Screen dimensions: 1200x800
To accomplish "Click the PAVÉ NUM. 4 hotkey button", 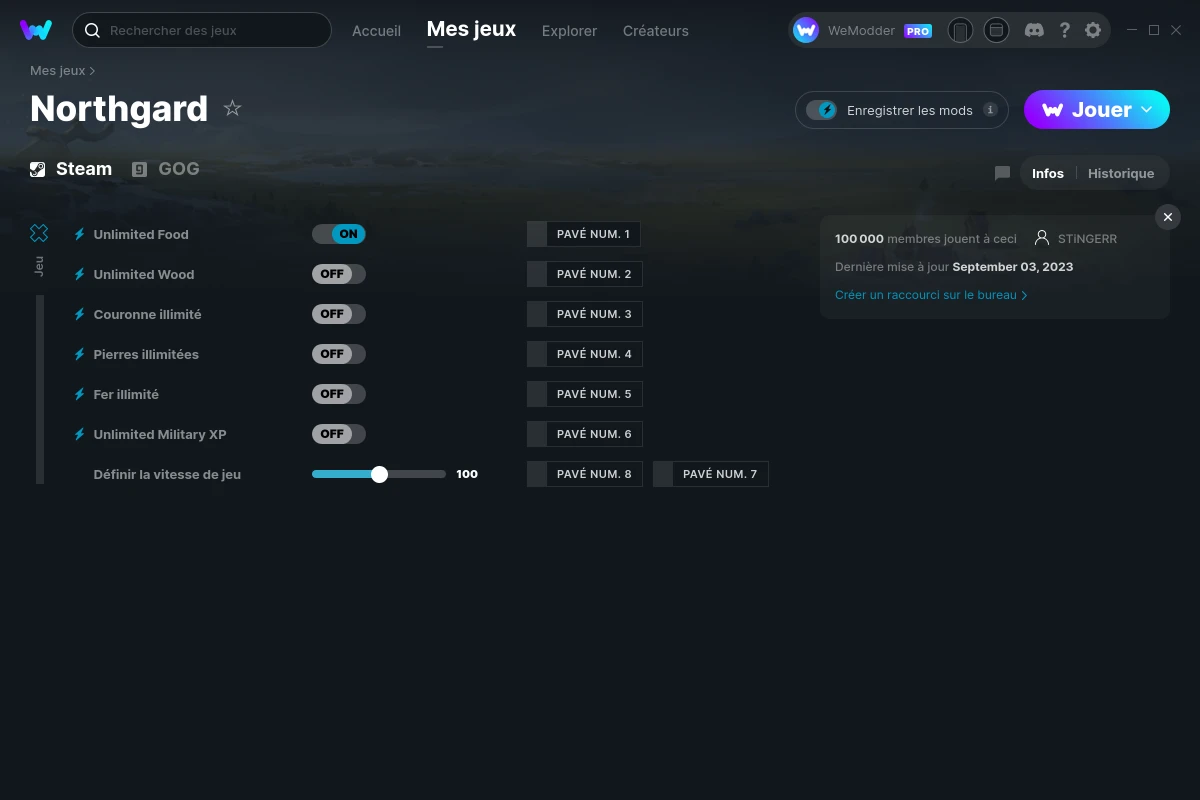I will tap(584, 354).
